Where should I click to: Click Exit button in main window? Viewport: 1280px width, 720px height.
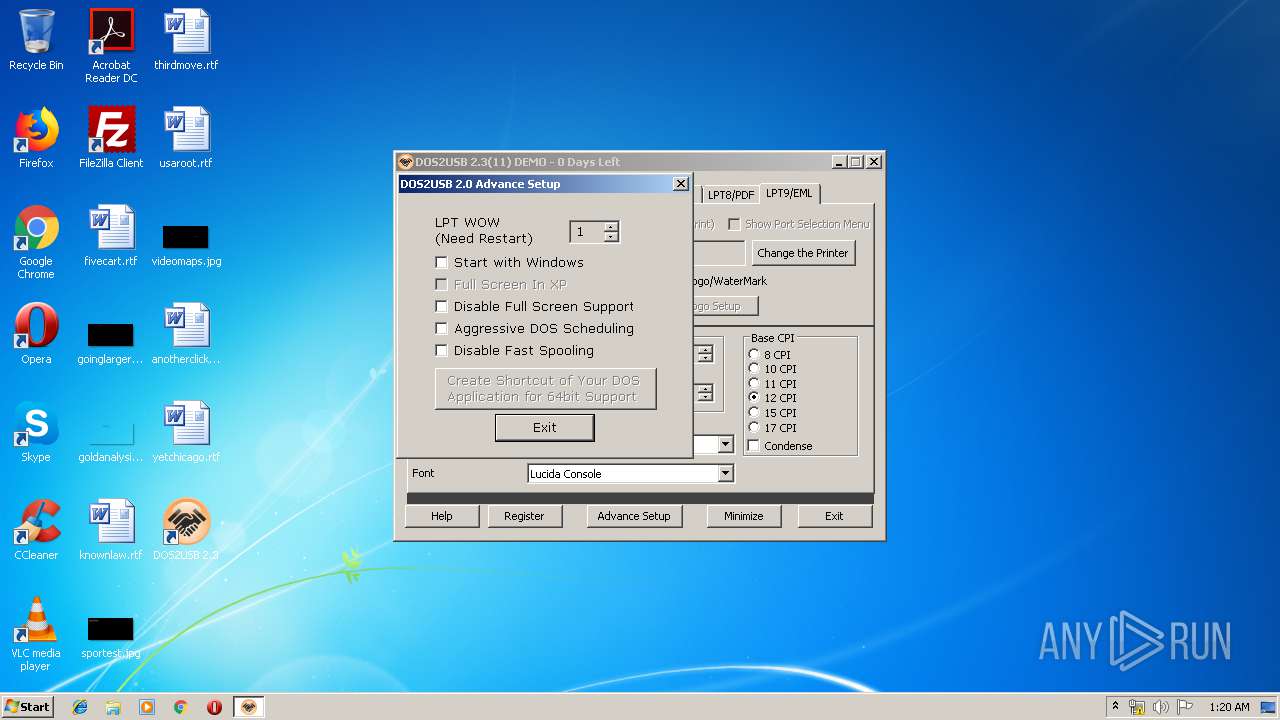(834, 516)
